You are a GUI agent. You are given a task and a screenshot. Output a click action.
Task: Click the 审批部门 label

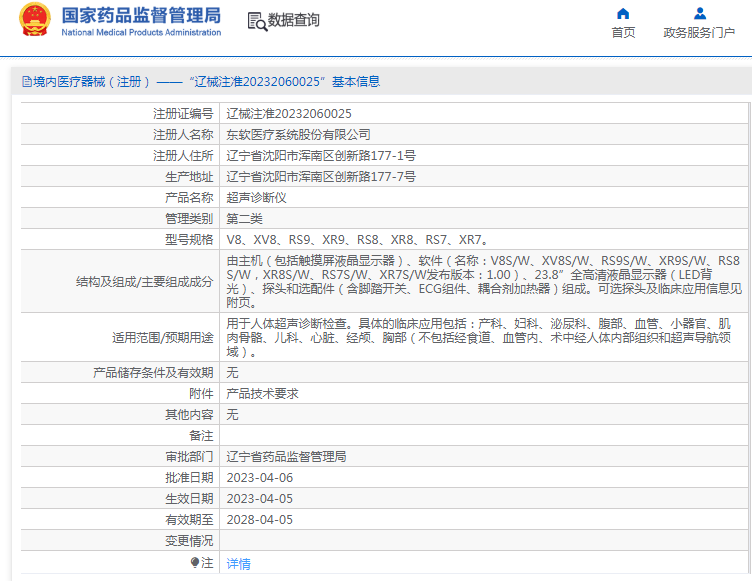[x=189, y=457]
